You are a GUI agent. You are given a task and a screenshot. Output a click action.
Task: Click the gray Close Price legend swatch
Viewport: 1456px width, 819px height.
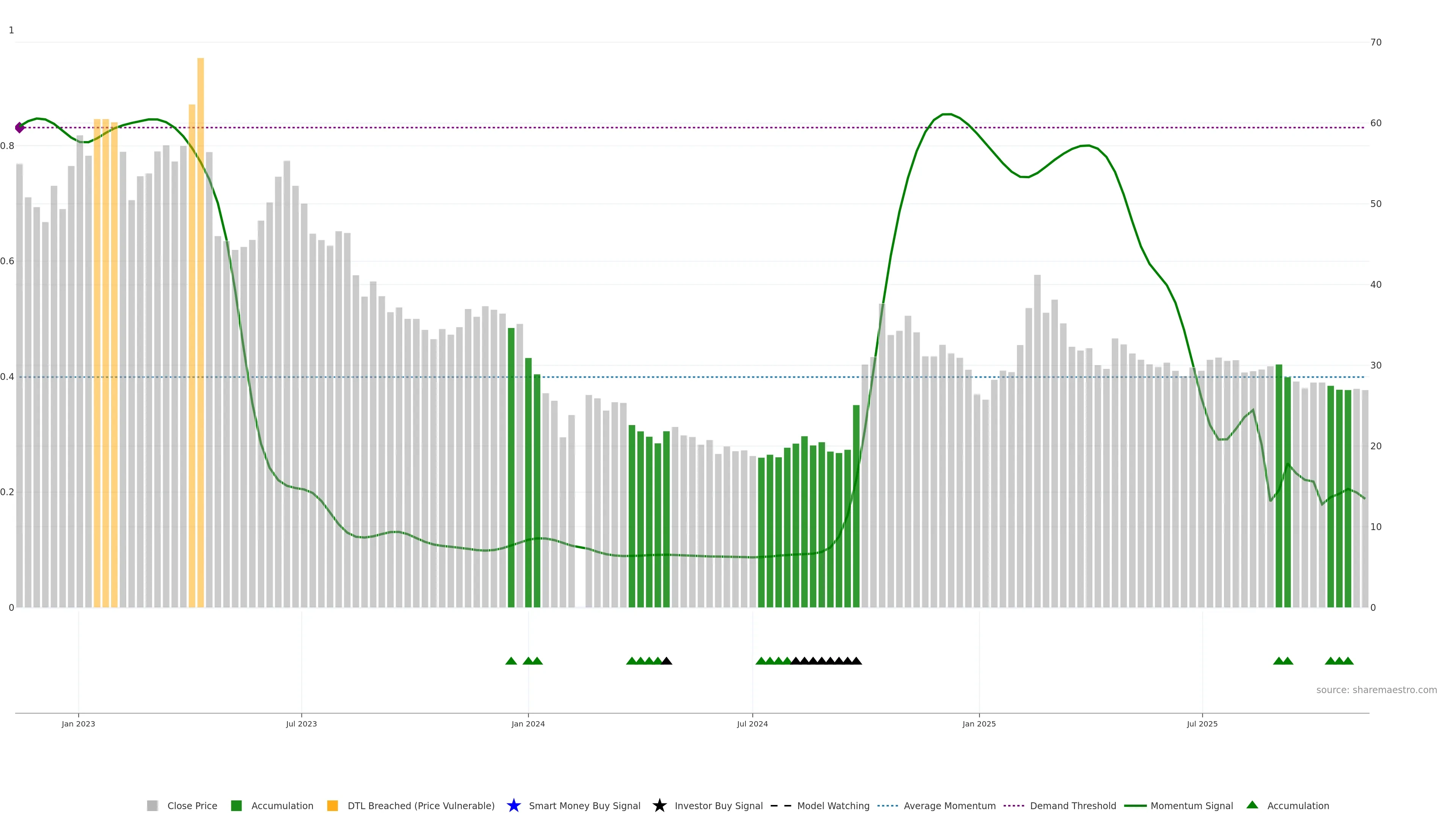[152, 805]
